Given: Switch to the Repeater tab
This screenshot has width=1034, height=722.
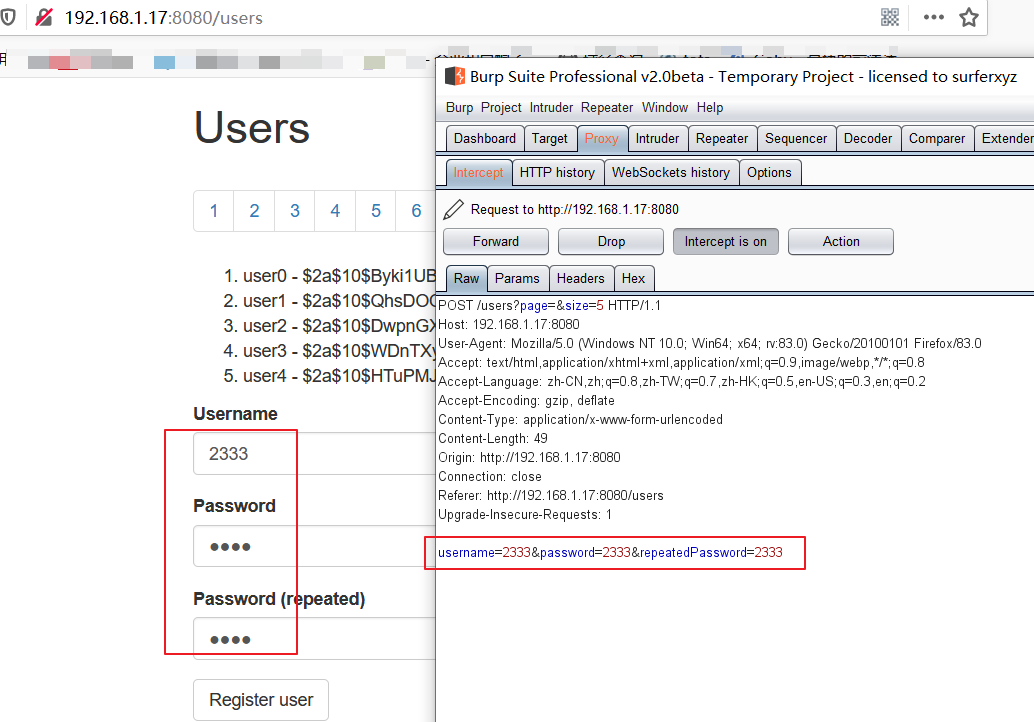Looking at the screenshot, I should [722, 138].
